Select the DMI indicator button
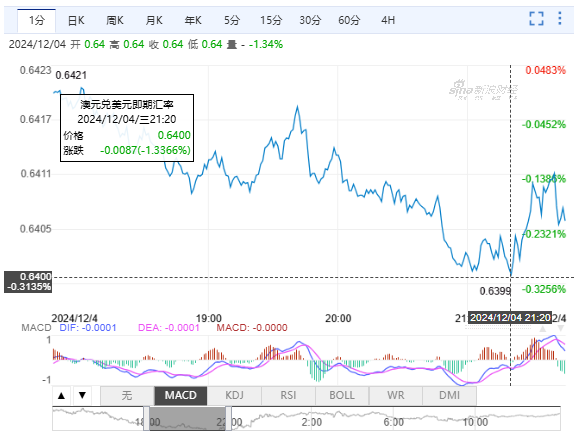This screenshot has width=585, height=440. 450,396
